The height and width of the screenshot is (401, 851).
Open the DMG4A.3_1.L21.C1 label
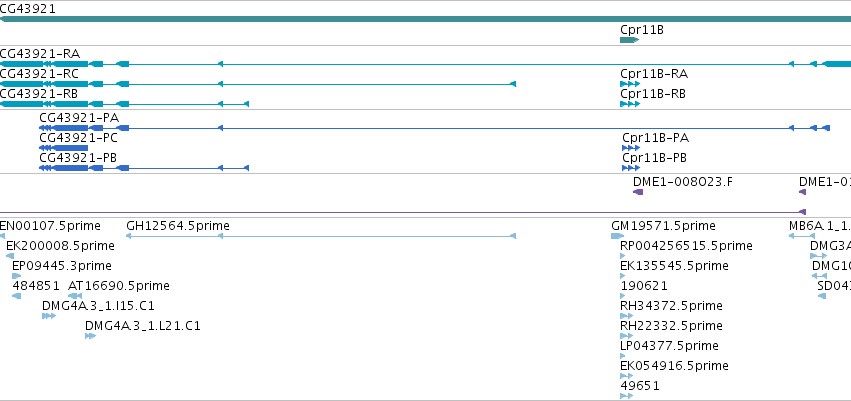[143, 326]
